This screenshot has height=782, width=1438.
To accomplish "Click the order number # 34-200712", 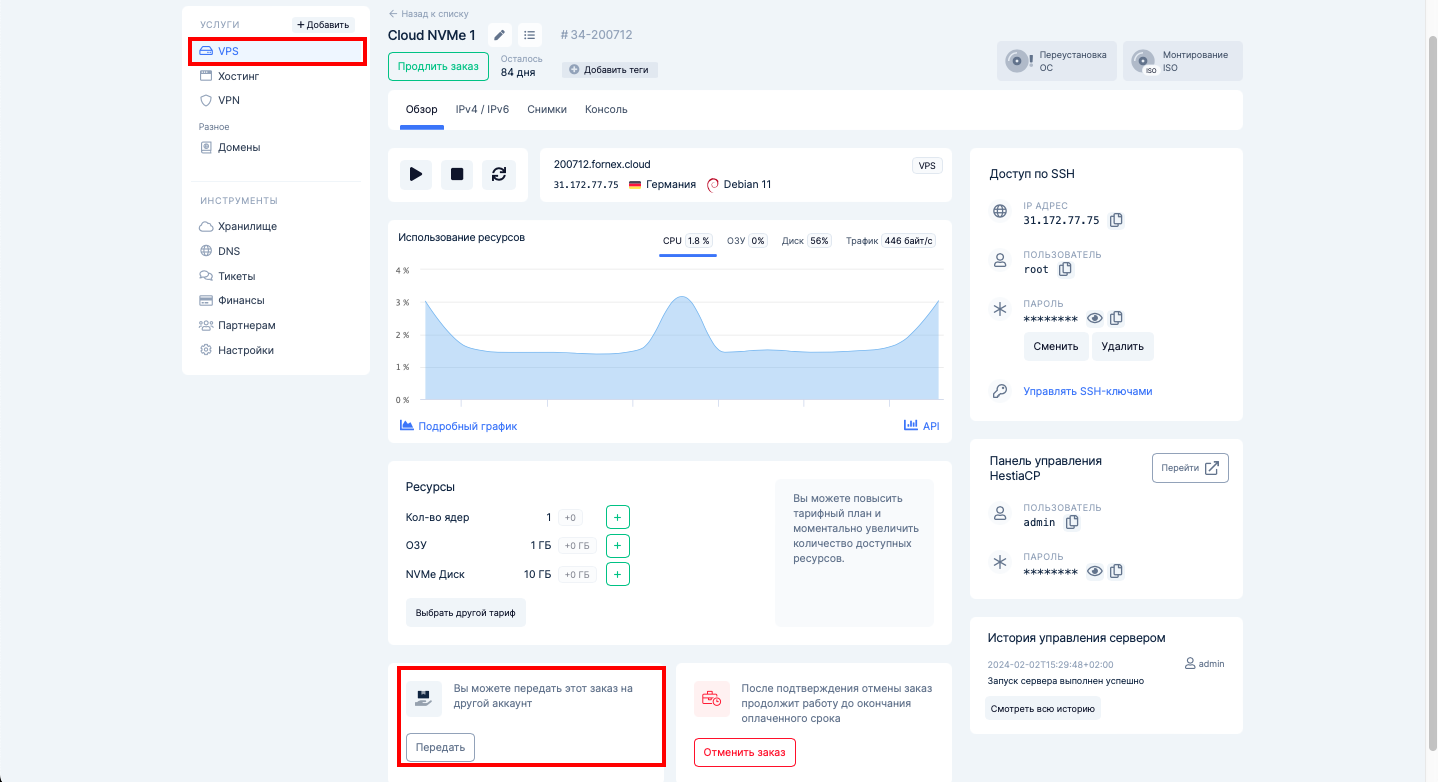I will [596, 35].
